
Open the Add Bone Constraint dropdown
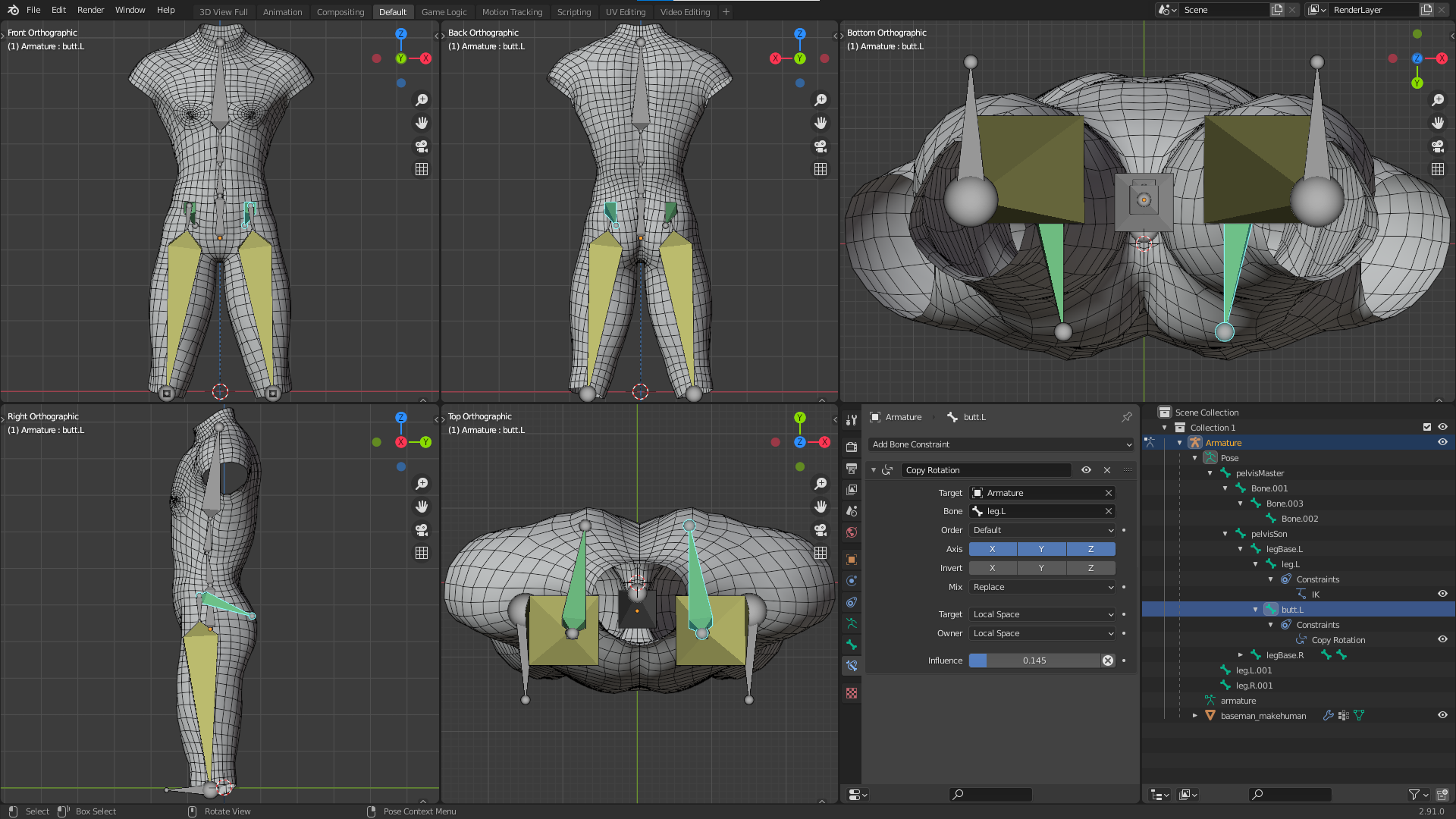tap(1001, 444)
